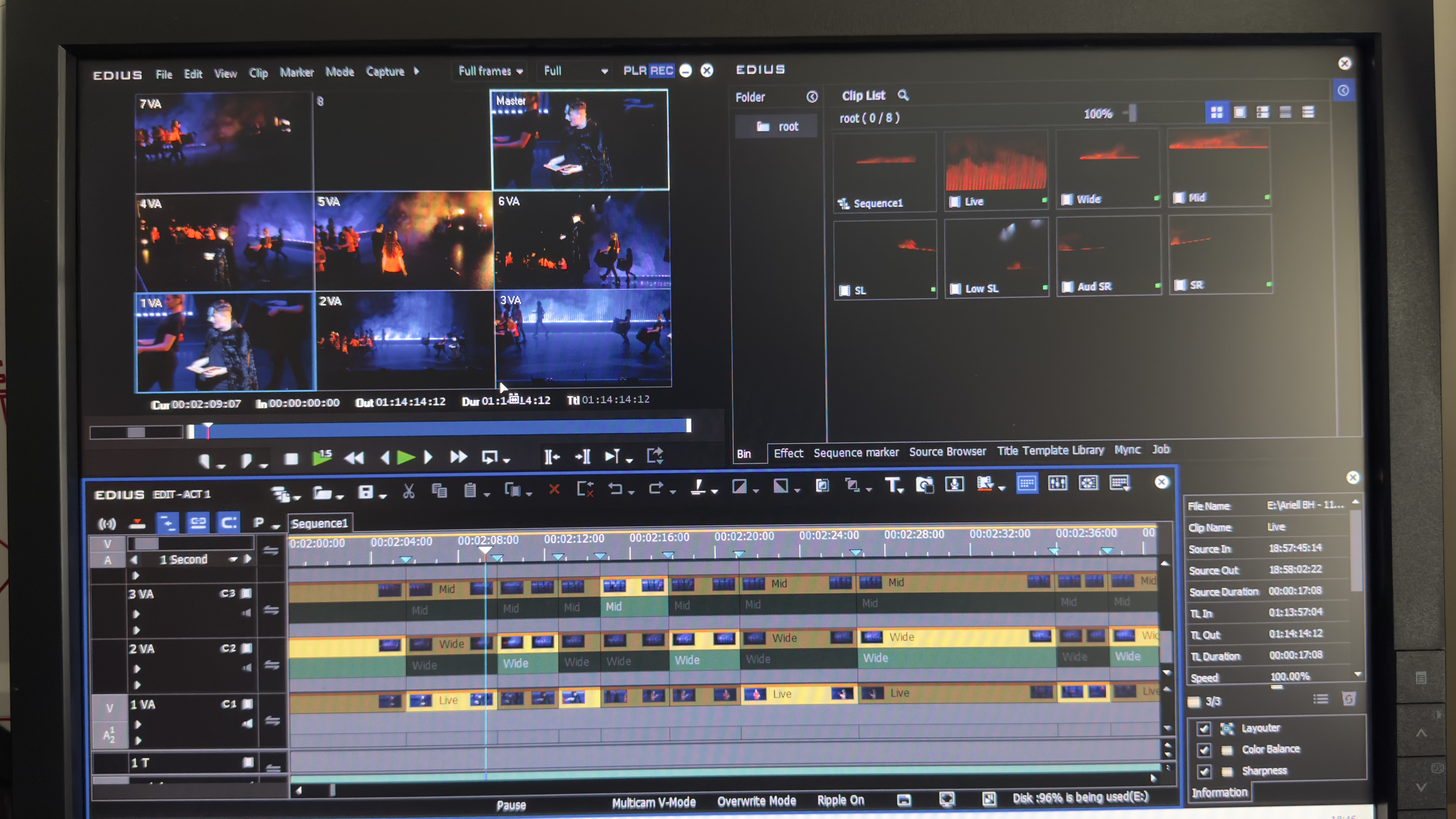Open the Full frames dropdown
This screenshot has height=819, width=1456.
(x=490, y=71)
